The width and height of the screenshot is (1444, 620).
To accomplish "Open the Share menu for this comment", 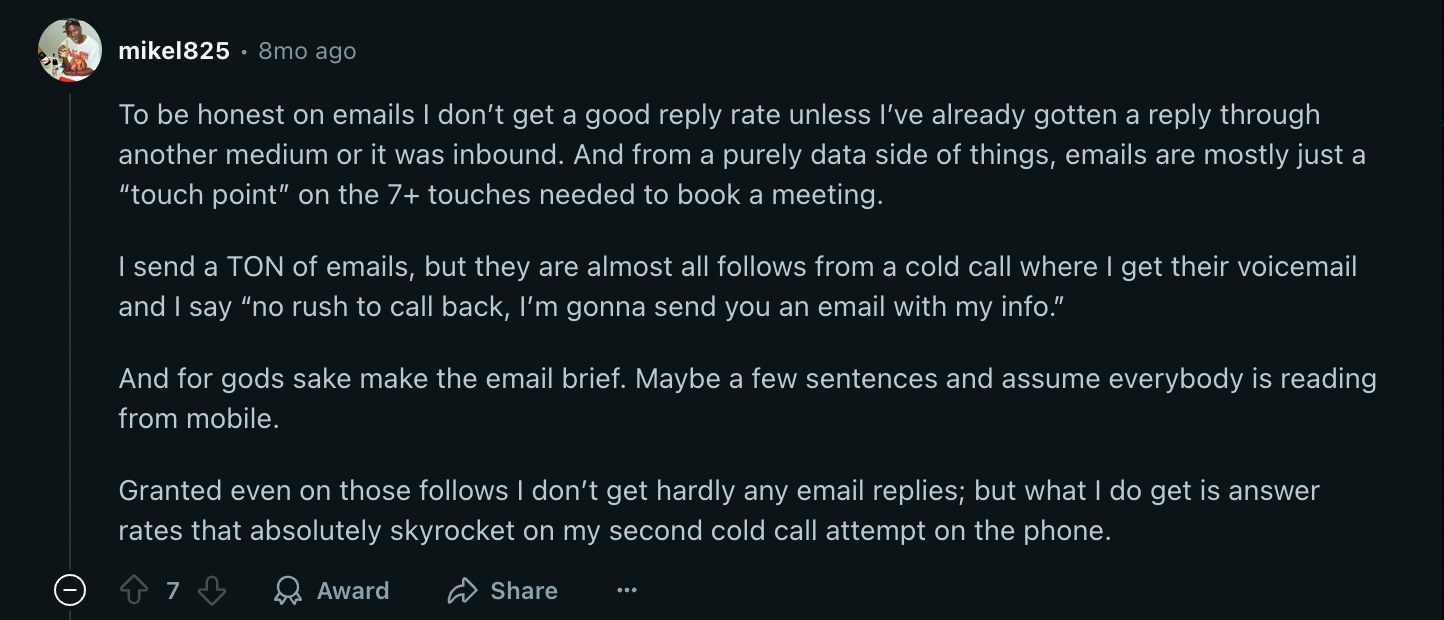I will 502,590.
